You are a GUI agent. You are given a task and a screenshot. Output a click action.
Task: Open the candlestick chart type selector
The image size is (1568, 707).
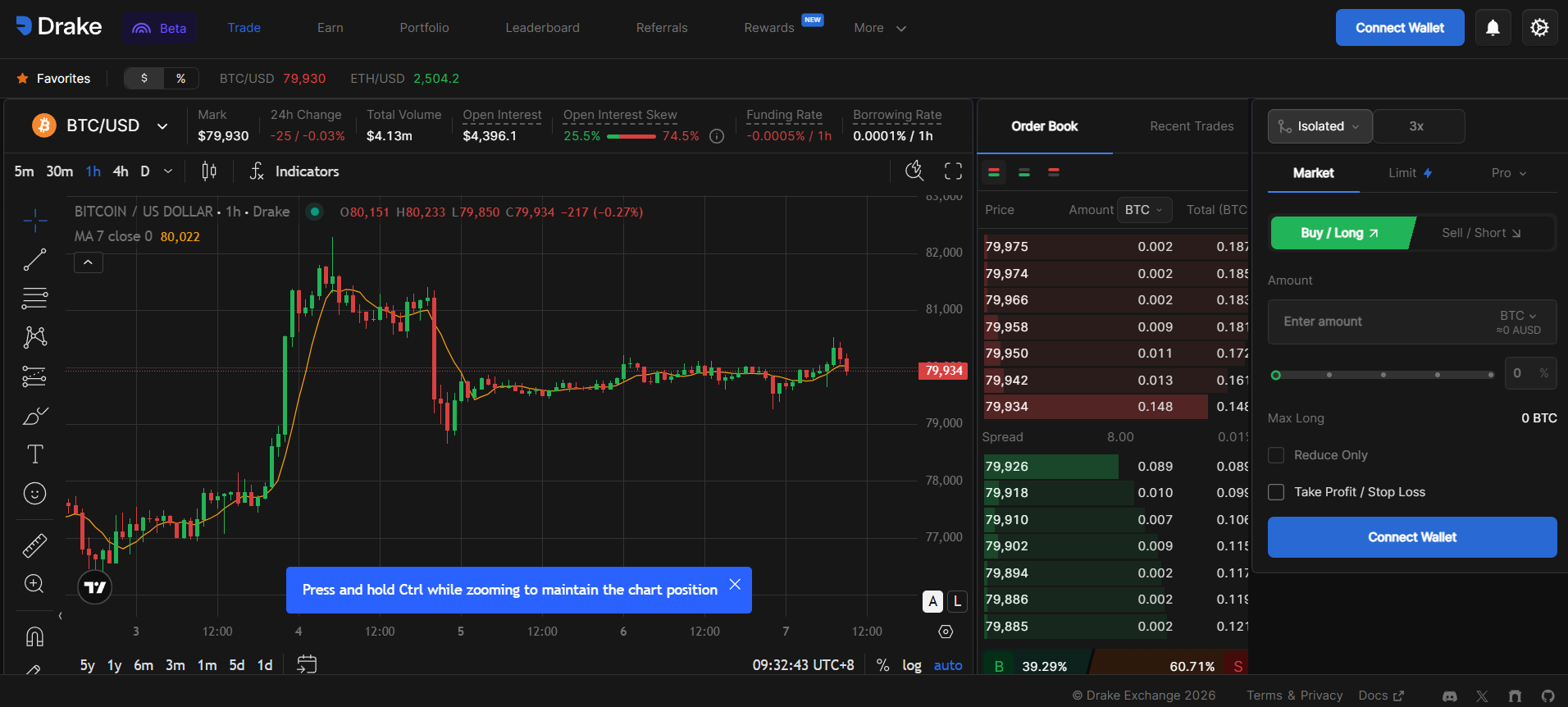pyautogui.click(x=209, y=171)
